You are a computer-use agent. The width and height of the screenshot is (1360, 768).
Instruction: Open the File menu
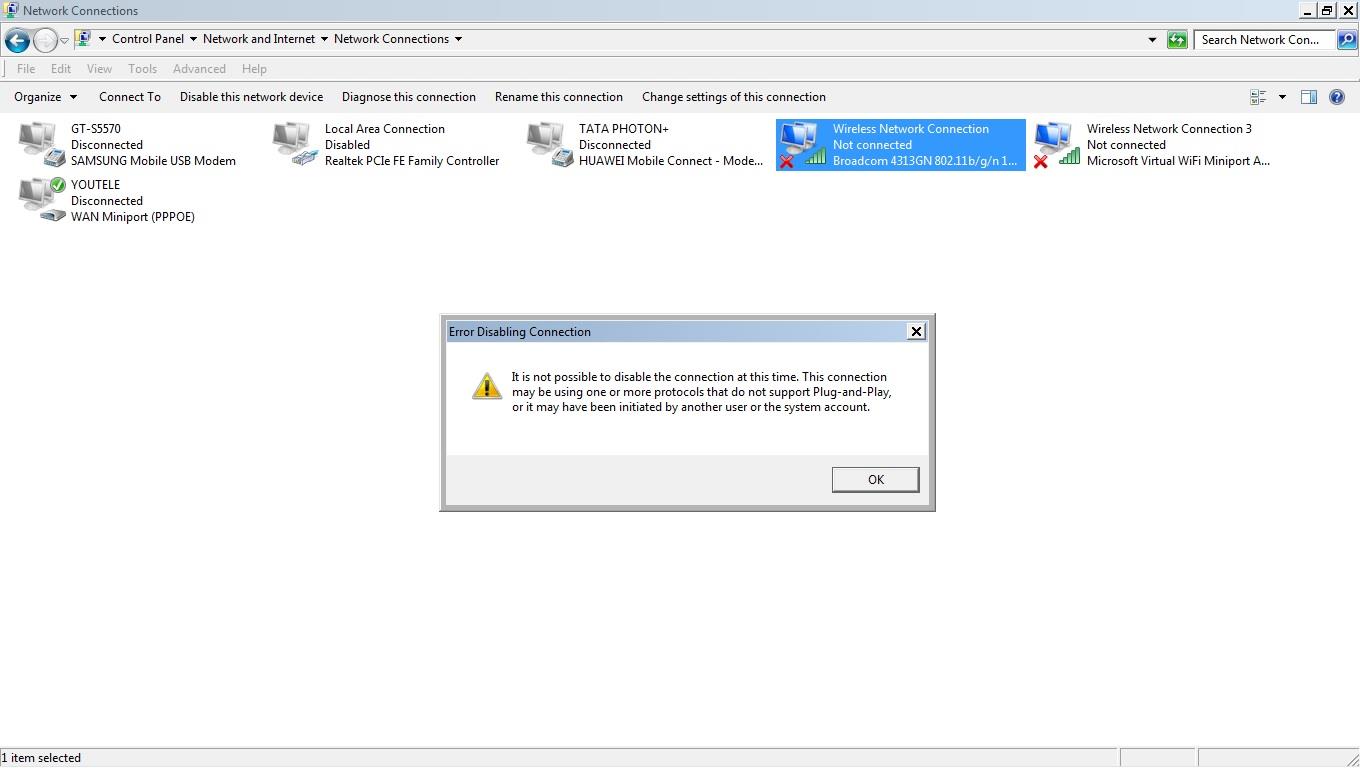[26, 69]
